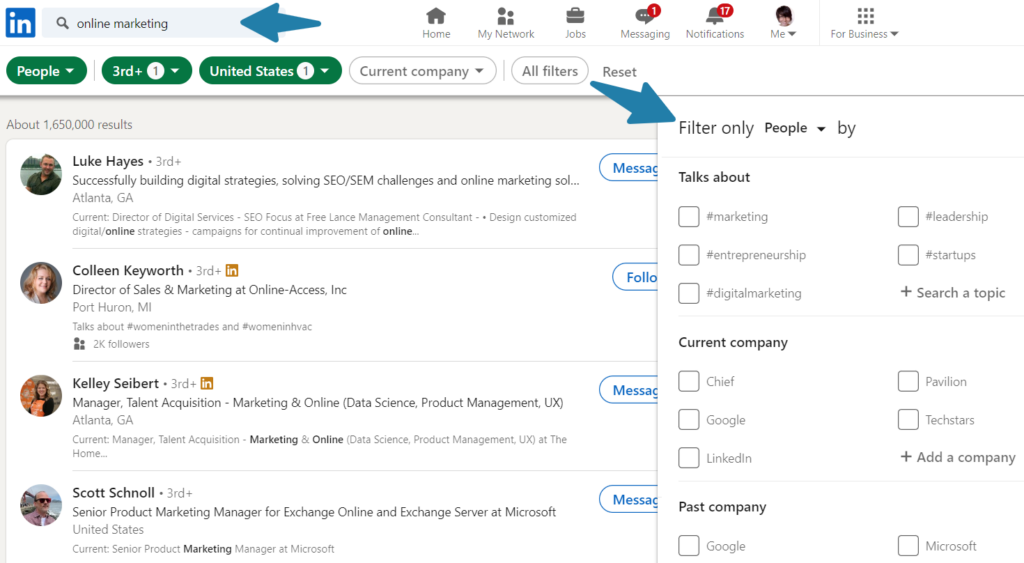The width and height of the screenshot is (1024, 563).
Task: Click the followers icon under Colleen Keyworth
Action: (x=79, y=344)
